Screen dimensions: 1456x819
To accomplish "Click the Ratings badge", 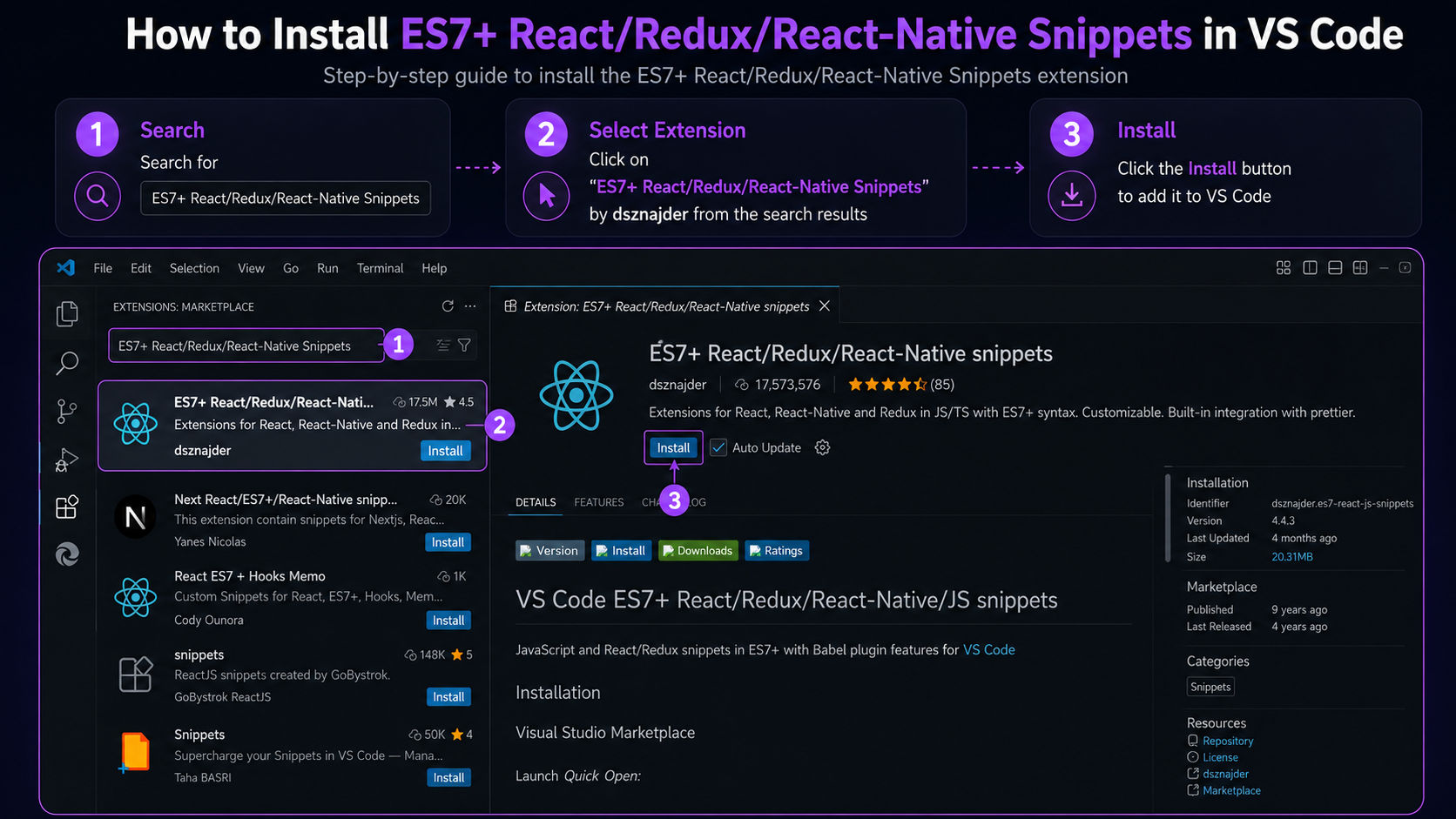I will (777, 550).
